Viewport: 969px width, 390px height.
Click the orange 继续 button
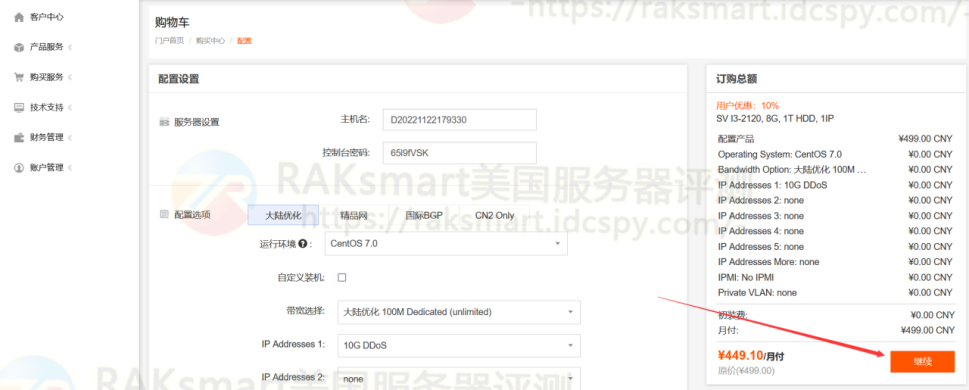pyautogui.click(x=922, y=362)
